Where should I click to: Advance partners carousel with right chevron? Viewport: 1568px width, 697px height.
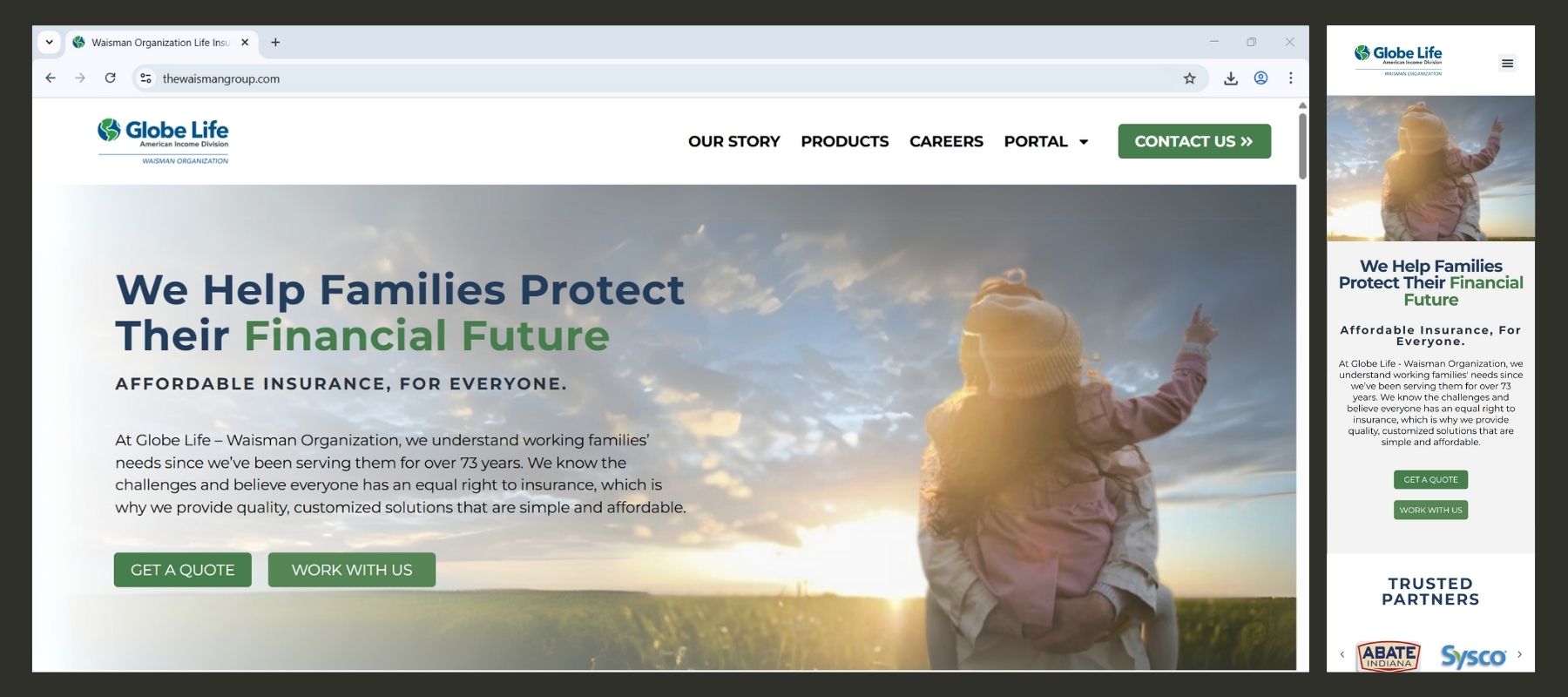pyautogui.click(x=1519, y=654)
